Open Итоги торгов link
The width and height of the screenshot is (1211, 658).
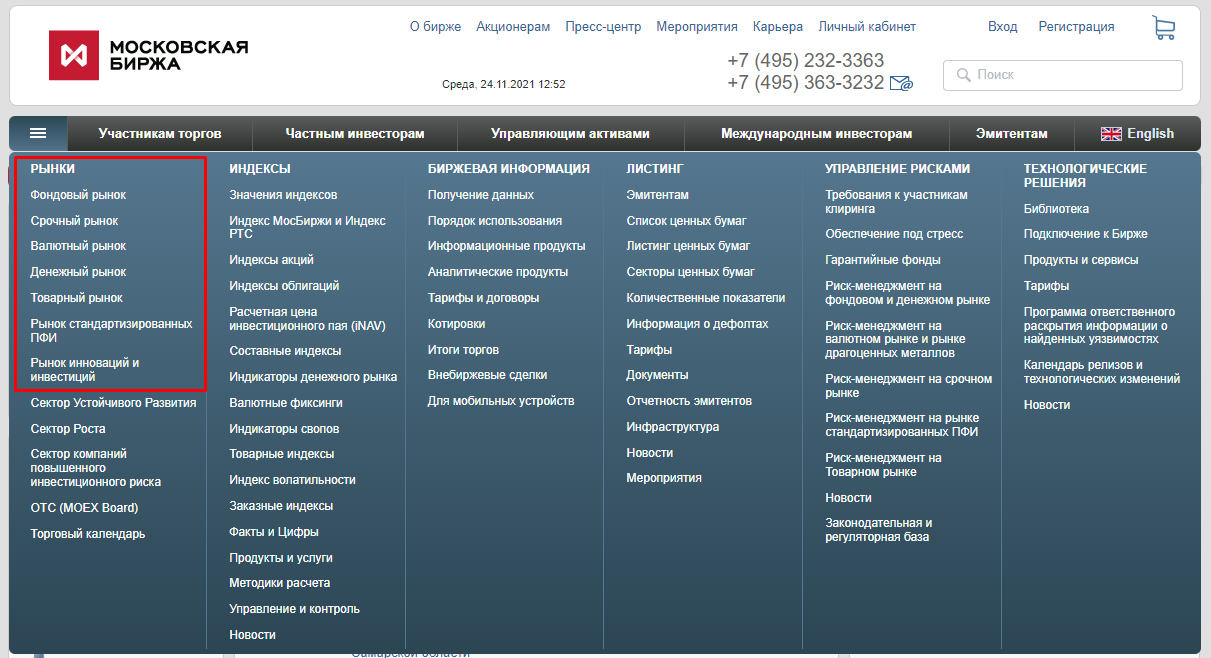(463, 350)
